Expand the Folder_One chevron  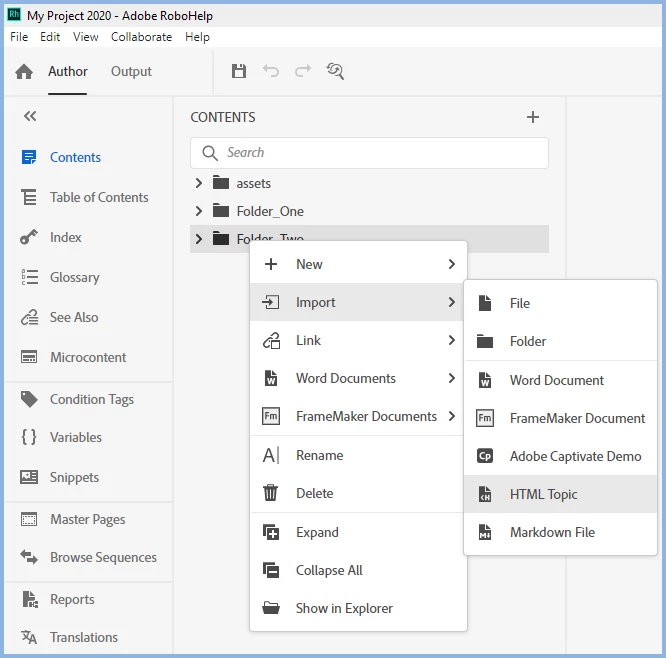(198, 211)
